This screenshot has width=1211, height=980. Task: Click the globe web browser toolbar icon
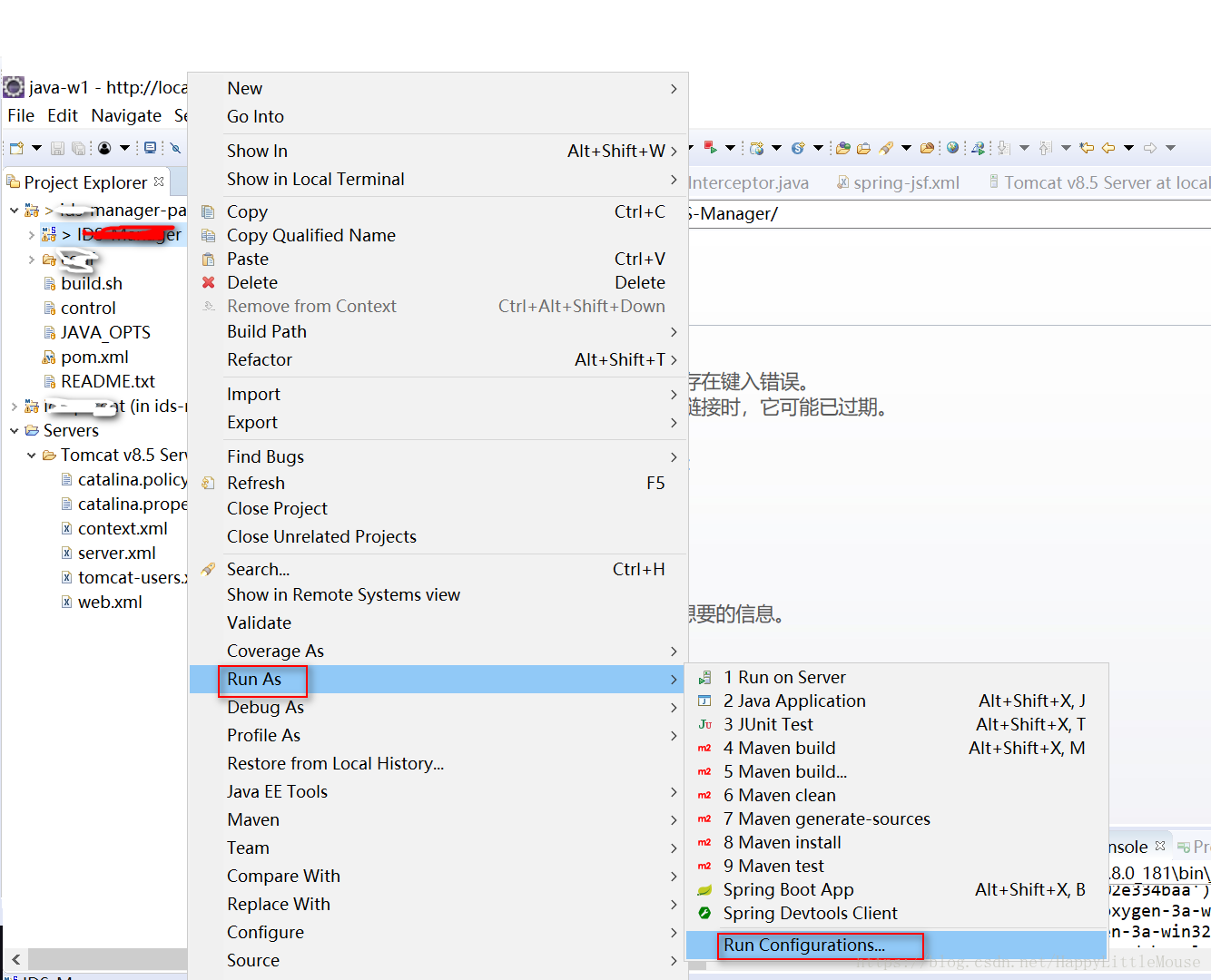952,148
